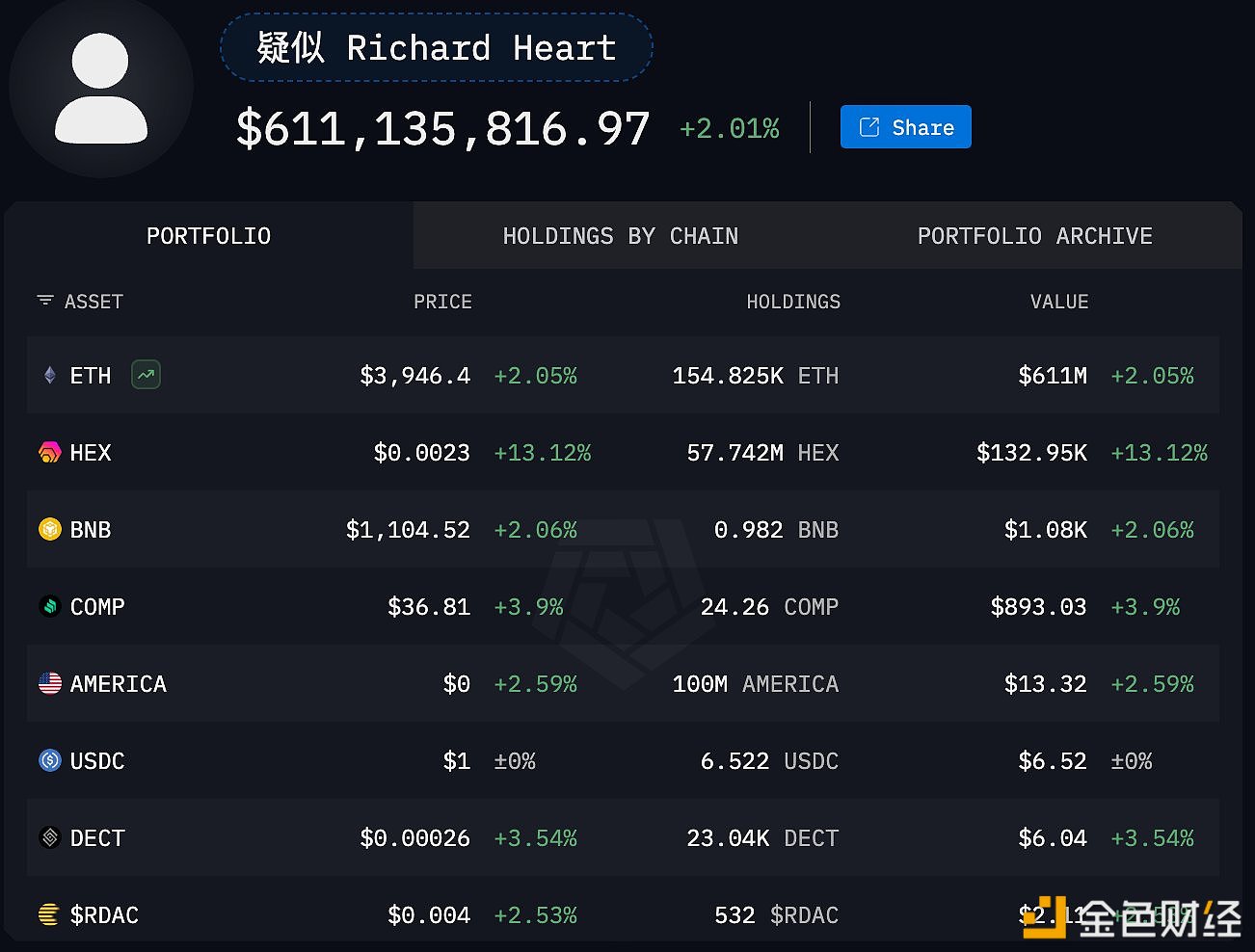Click the COMP token icon
The height and width of the screenshot is (952, 1255).
(x=49, y=606)
